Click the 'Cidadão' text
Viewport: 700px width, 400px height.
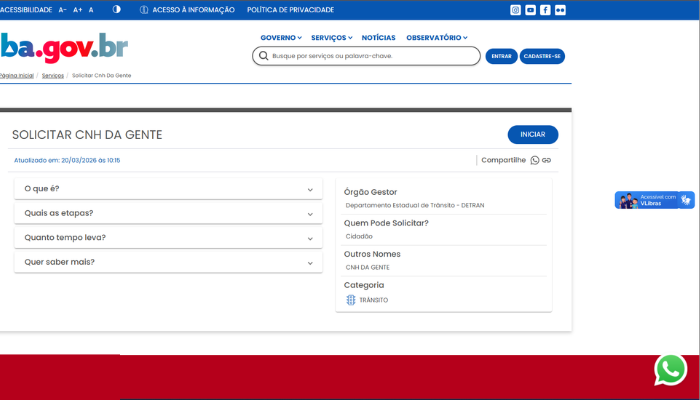click(359, 237)
